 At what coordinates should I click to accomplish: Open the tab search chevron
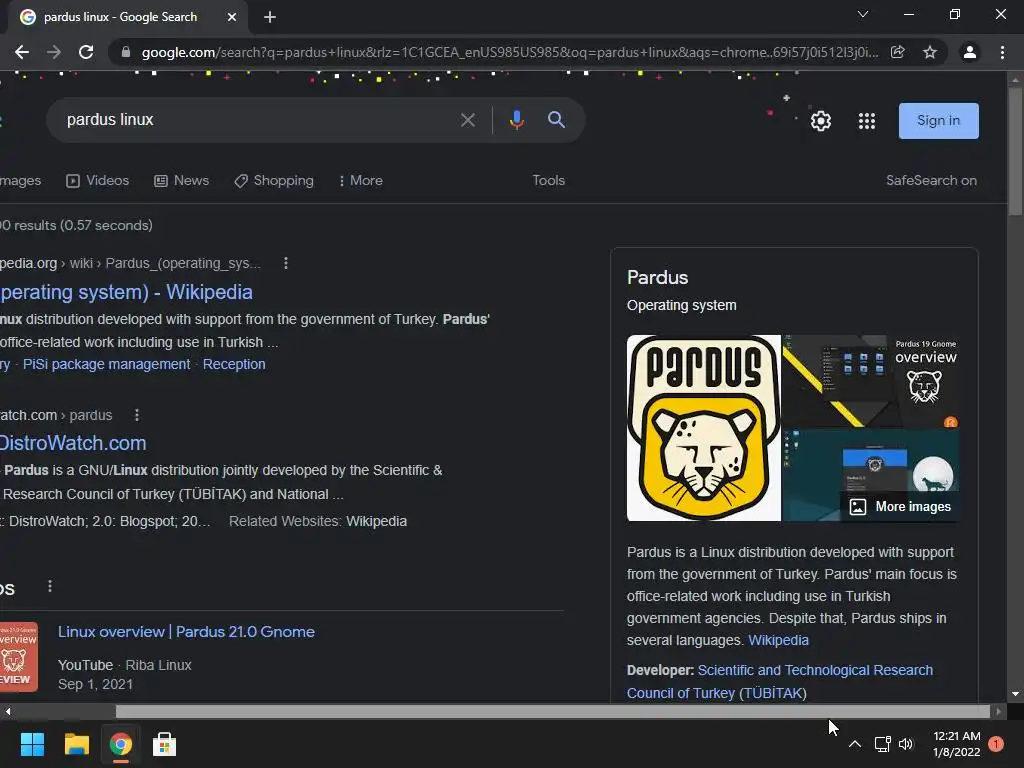click(x=863, y=14)
